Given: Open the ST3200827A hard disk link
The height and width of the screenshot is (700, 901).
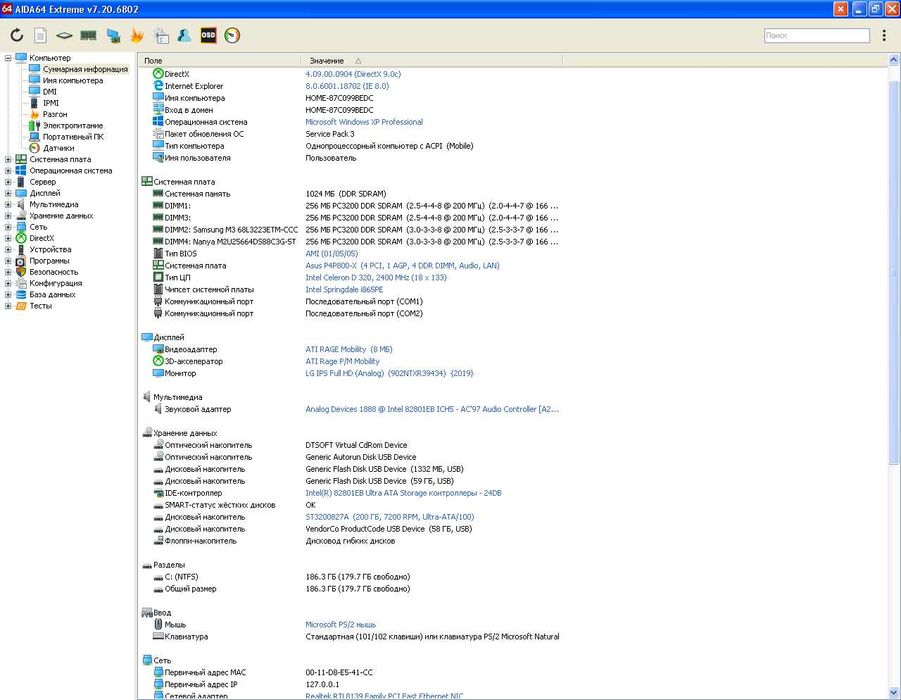Looking at the screenshot, I should 390,517.
